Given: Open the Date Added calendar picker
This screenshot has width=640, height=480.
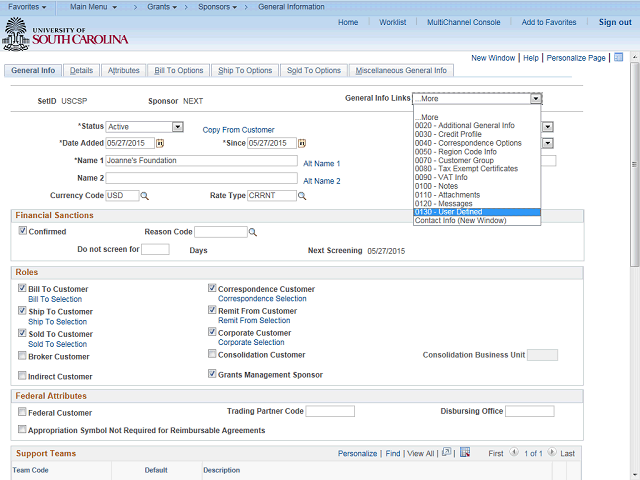Looking at the screenshot, I should 159,143.
